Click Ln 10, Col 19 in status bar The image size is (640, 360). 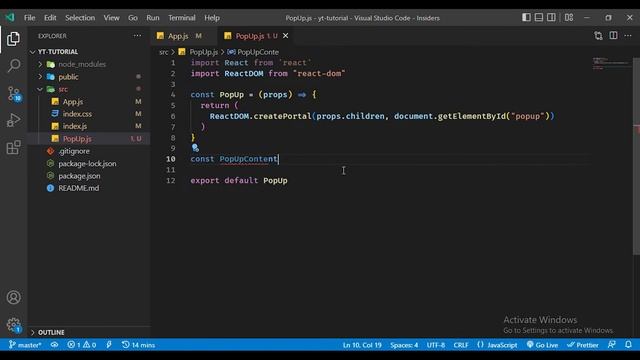362,345
